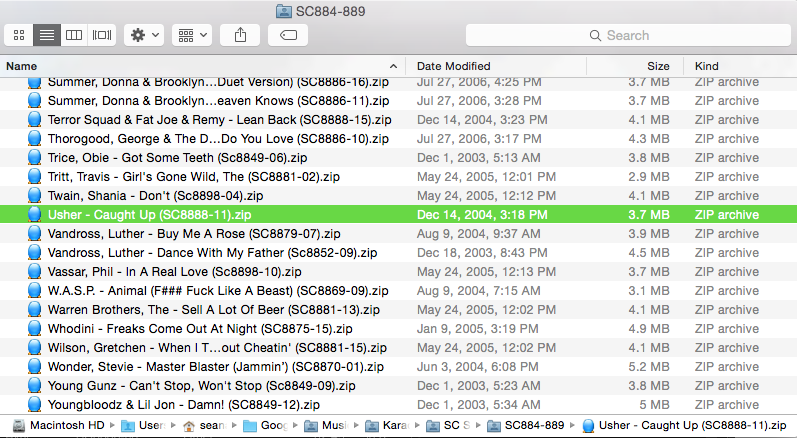This screenshot has width=797, height=438.
Task: Click Usher - Caught Up item in path bar
Action: pyautogui.click(x=684, y=425)
